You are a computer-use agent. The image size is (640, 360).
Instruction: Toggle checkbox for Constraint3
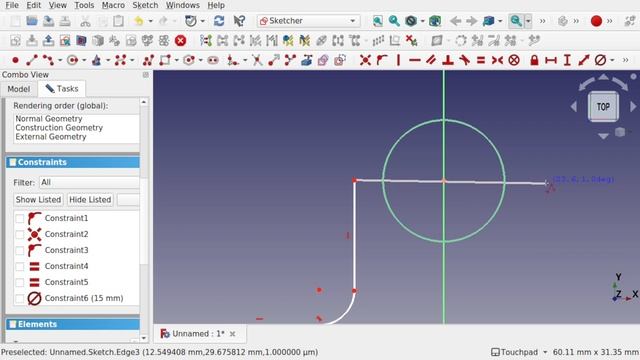point(20,250)
